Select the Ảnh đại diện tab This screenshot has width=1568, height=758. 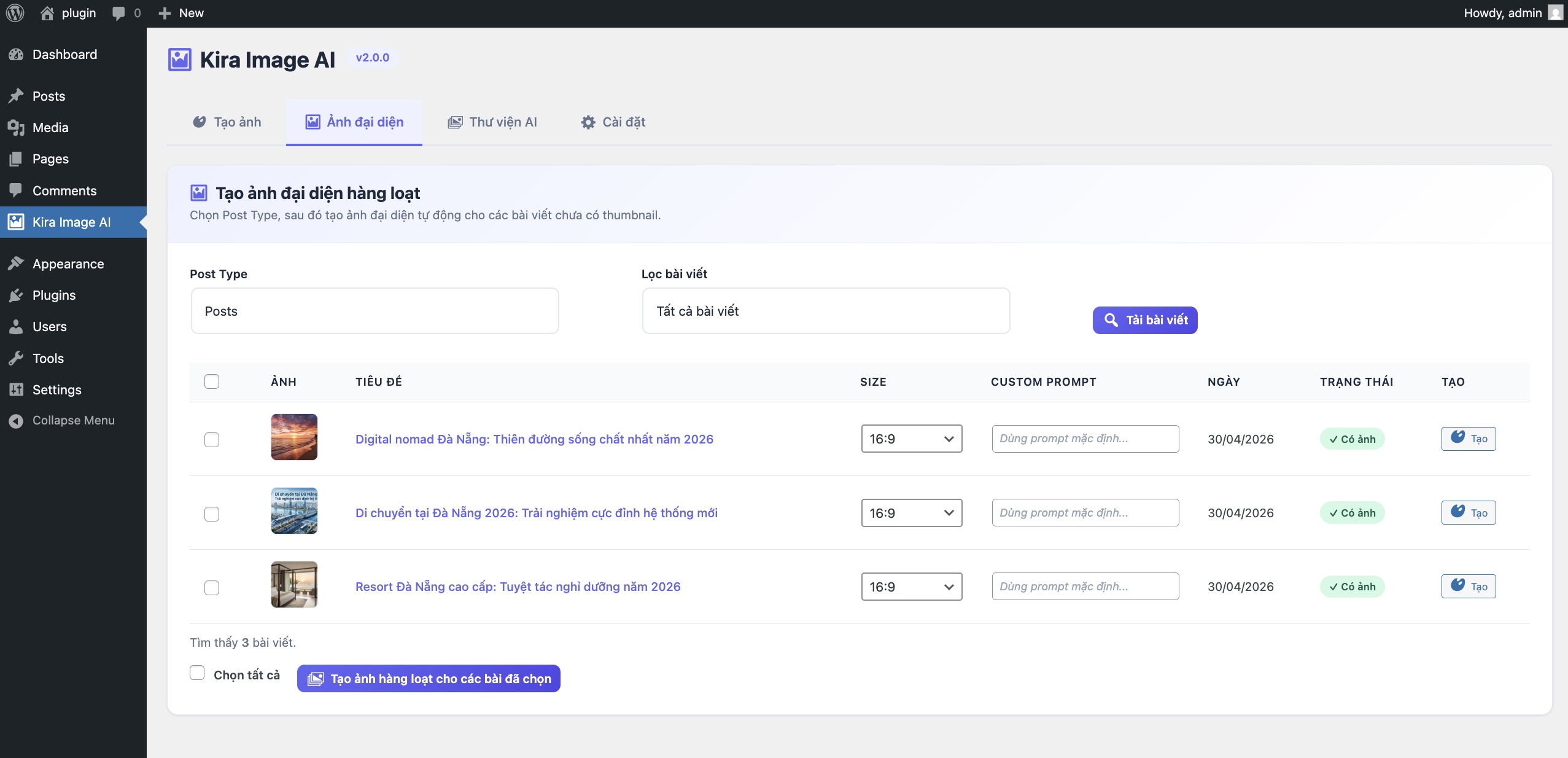pyautogui.click(x=354, y=122)
